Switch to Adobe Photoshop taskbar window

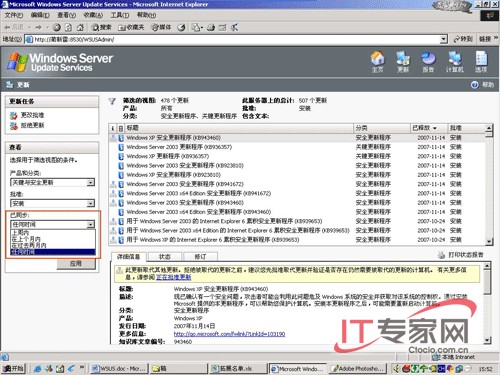[x=357, y=368]
